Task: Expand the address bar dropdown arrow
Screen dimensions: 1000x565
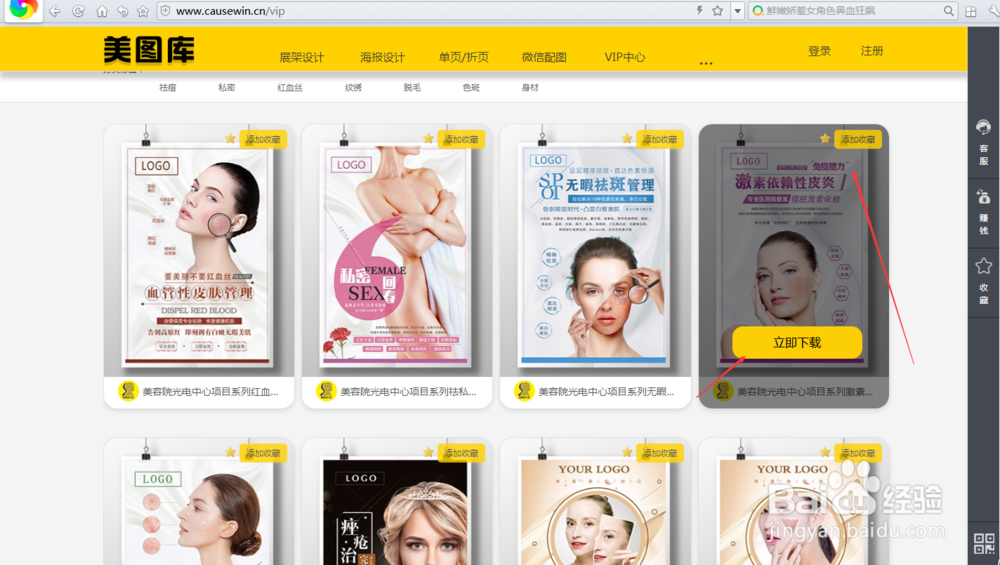Action: (x=737, y=11)
